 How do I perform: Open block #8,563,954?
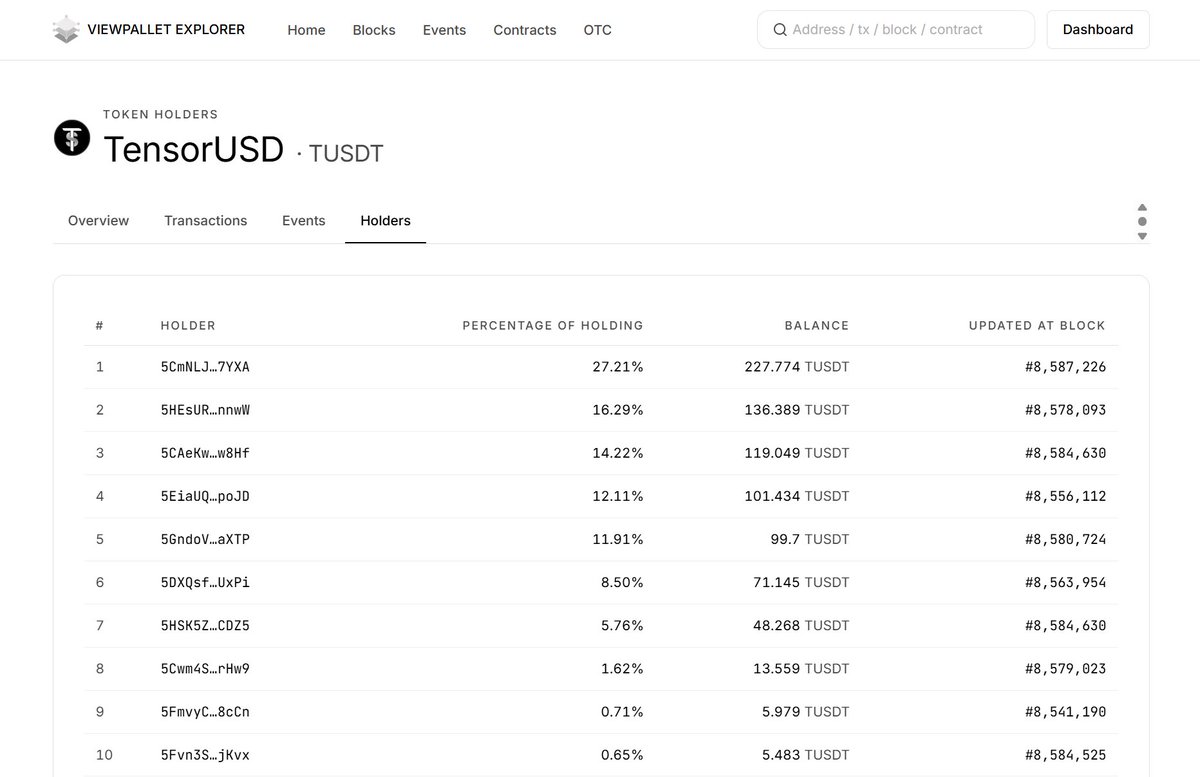[x=1065, y=582]
